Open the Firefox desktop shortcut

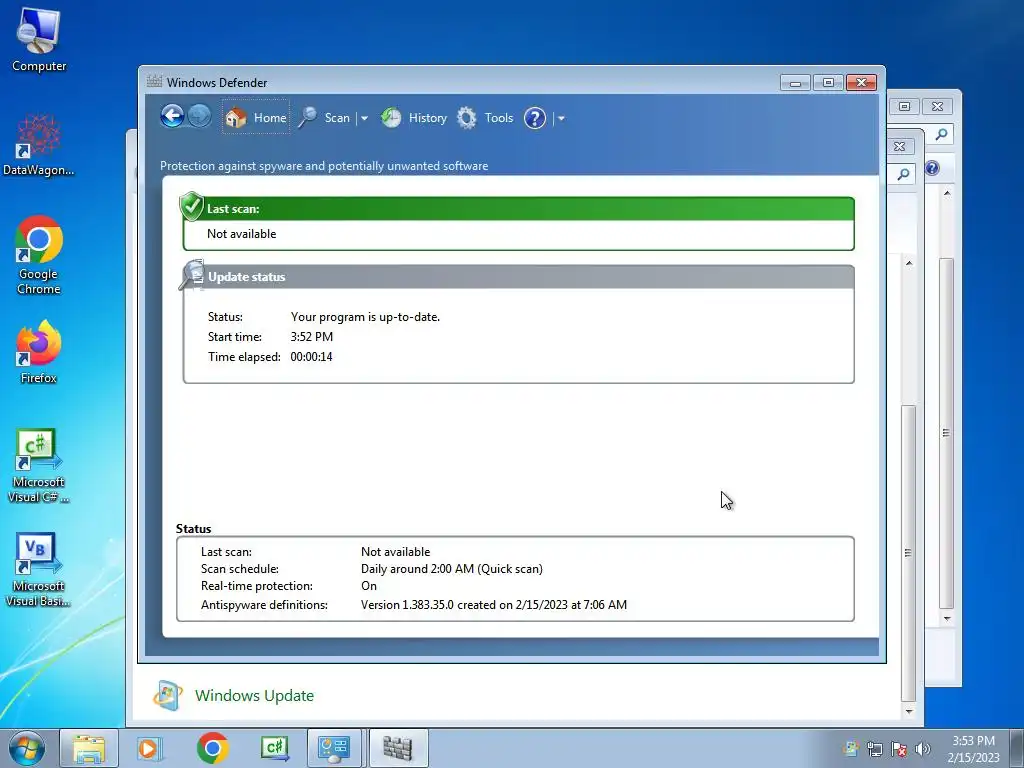point(39,352)
